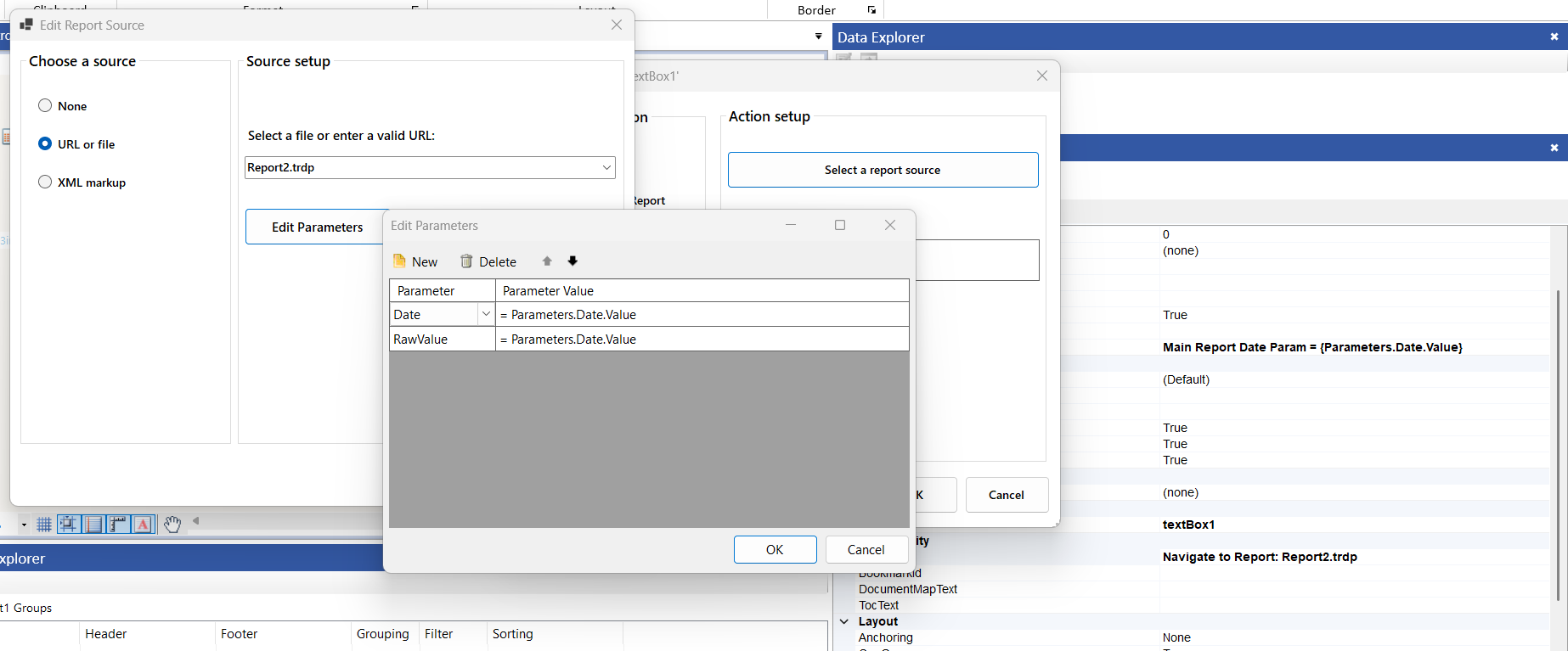1568x651 pixels.
Task: Move parameter down with black arrow
Action: point(572,261)
